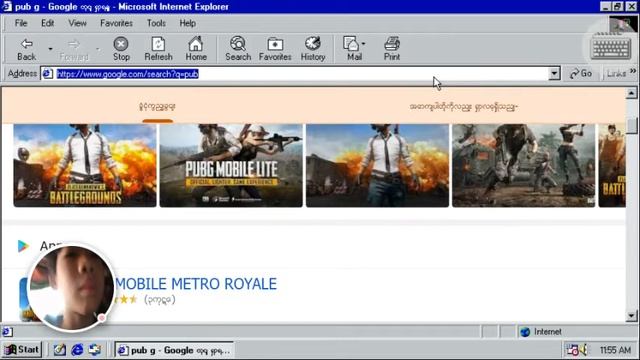Open the MOBILE METRO ROYALE app link
The image size is (640, 360).
point(196,284)
